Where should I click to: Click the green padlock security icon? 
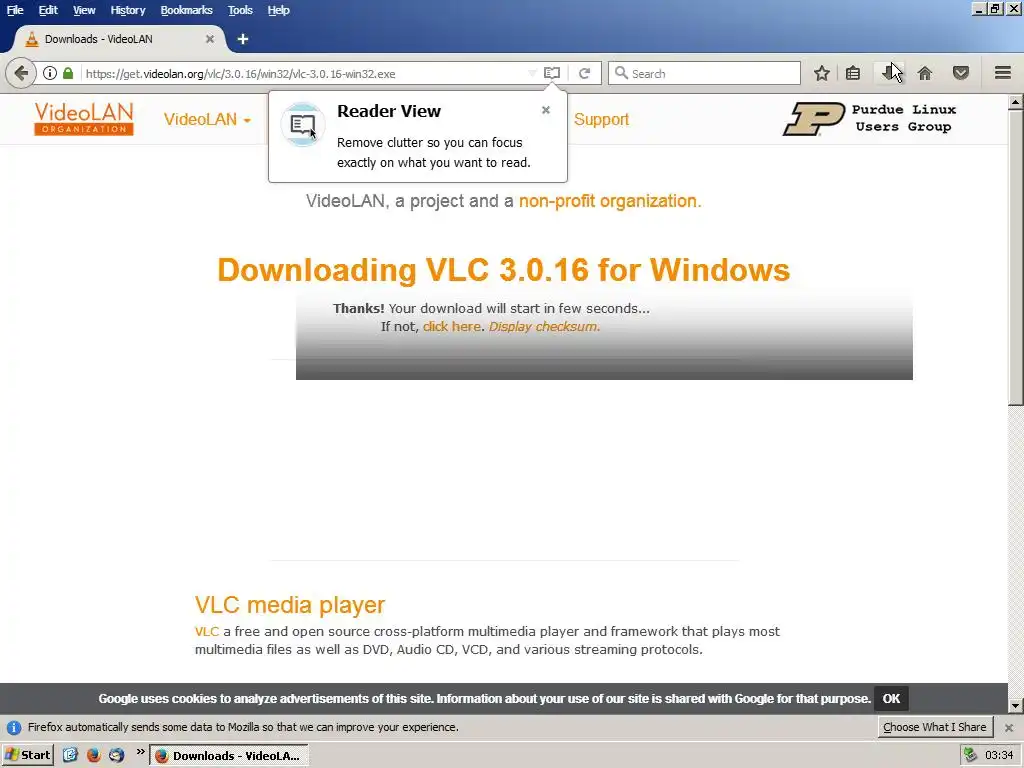68,73
